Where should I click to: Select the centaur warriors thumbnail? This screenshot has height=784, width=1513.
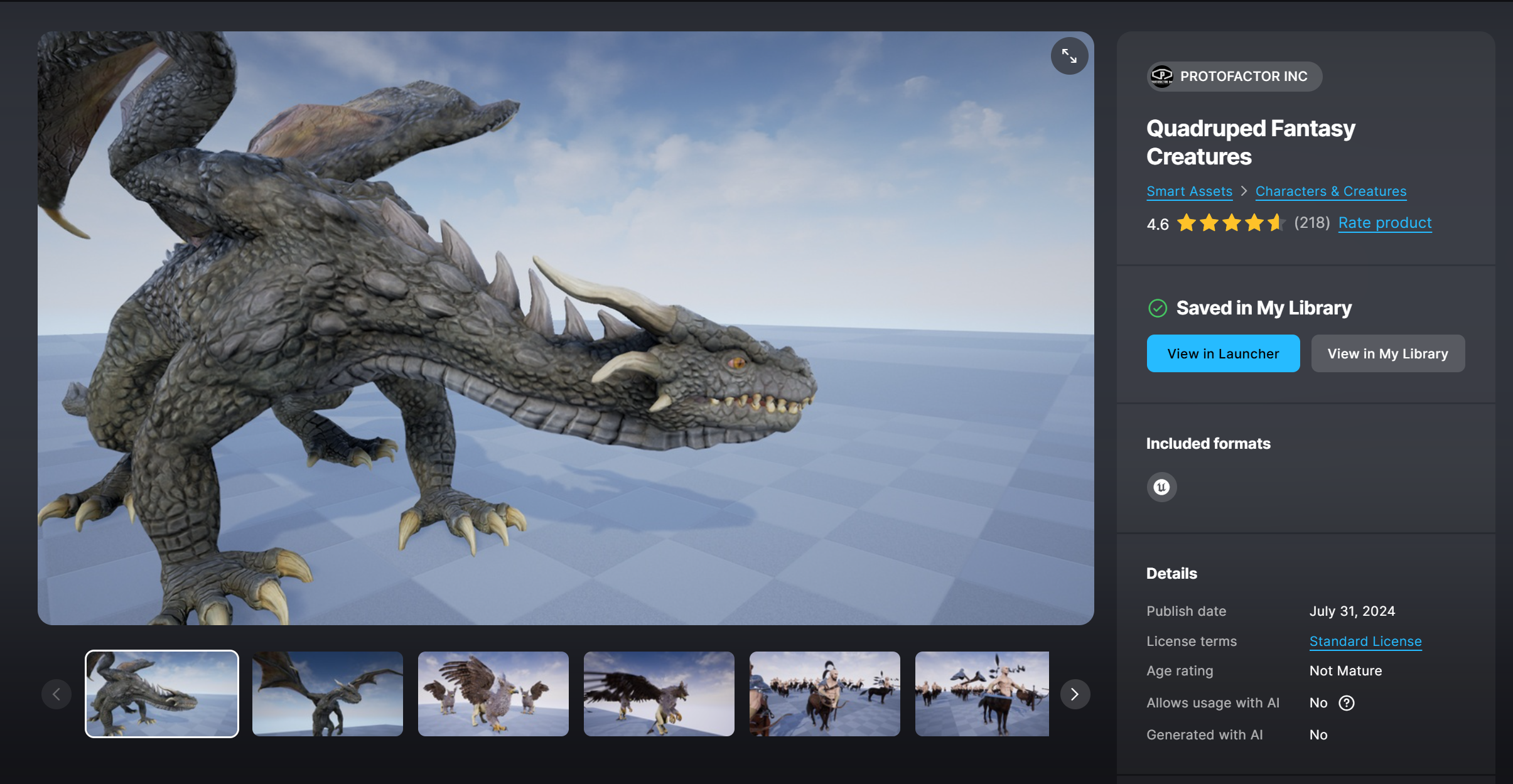[x=824, y=694]
